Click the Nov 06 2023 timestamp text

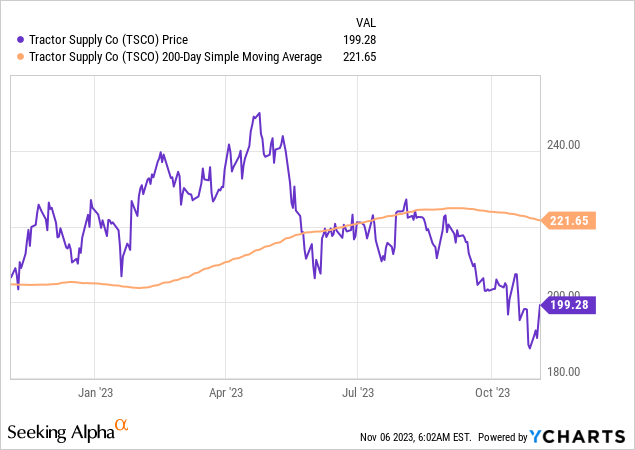pyautogui.click(x=412, y=437)
